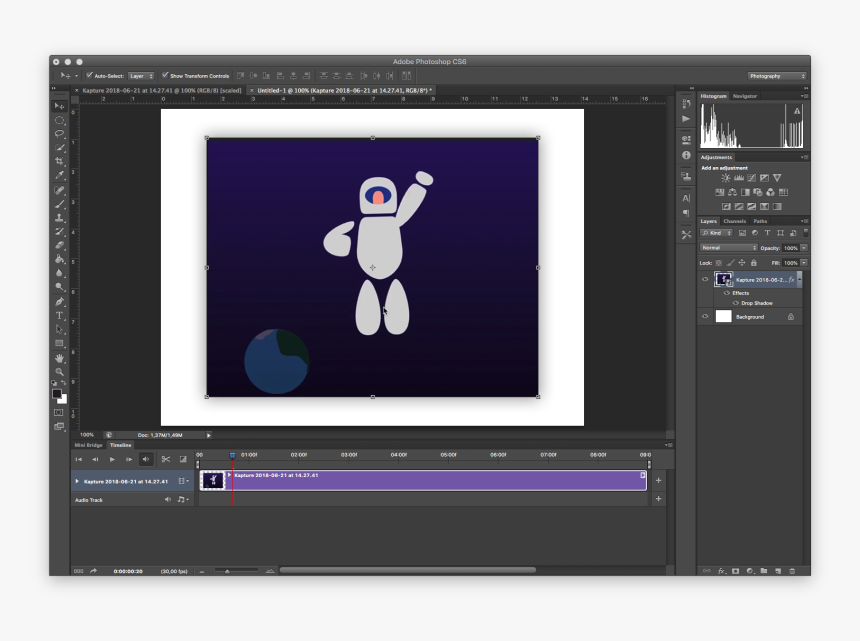Select the Horizontal Type tool

pyautogui.click(x=59, y=316)
